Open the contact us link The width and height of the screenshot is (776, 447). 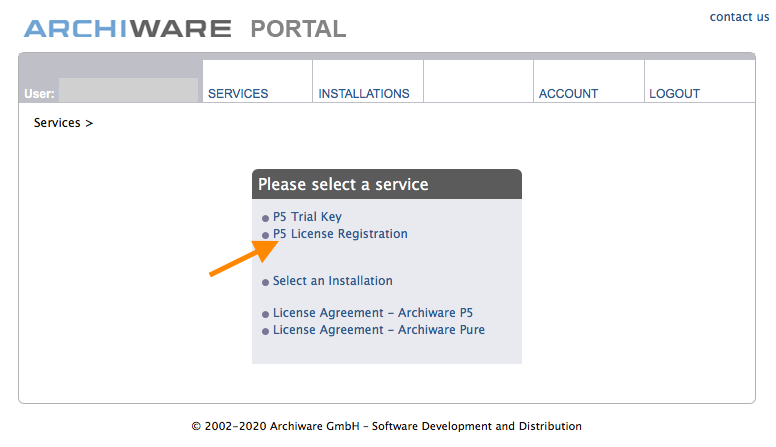click(x=739, y=17)
